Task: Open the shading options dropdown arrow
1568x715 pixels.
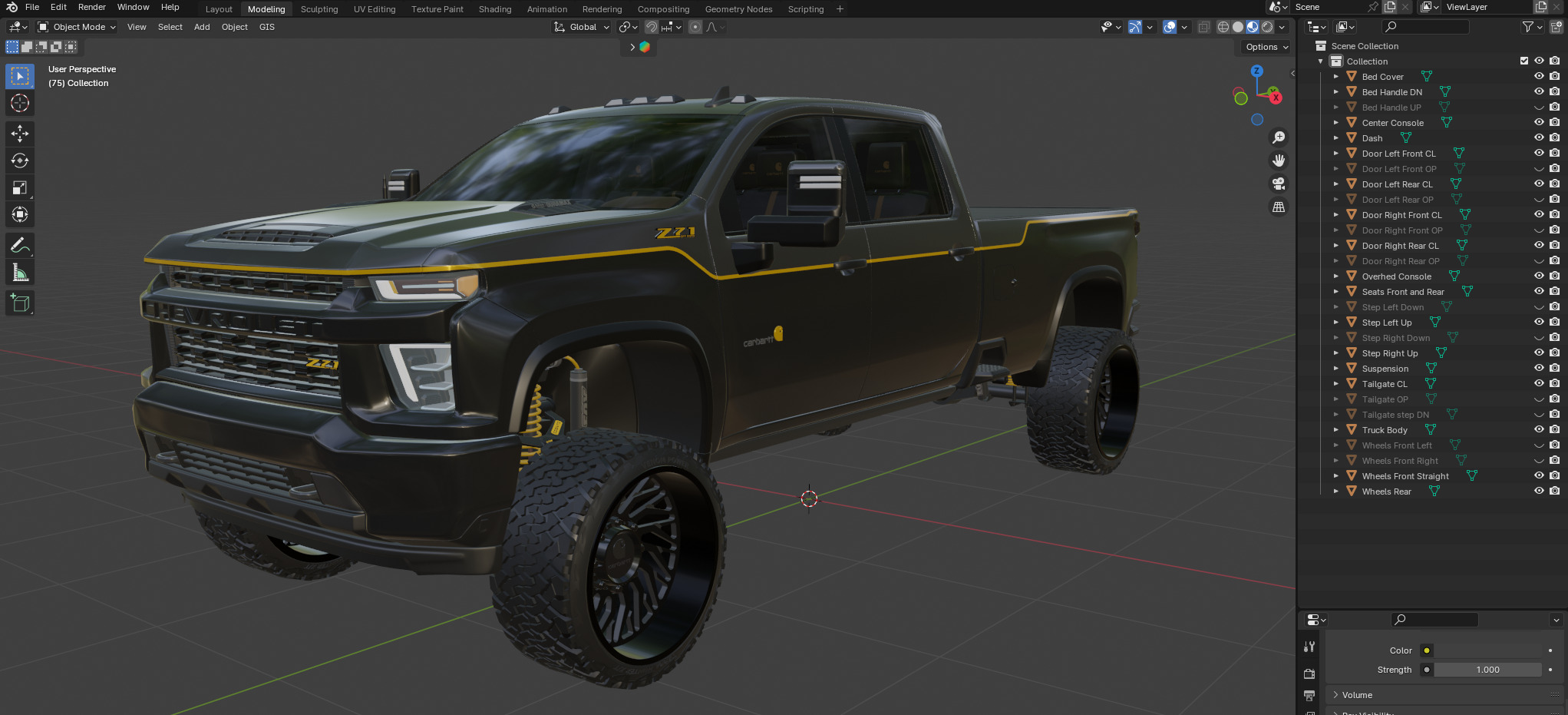Action: 1282,27
